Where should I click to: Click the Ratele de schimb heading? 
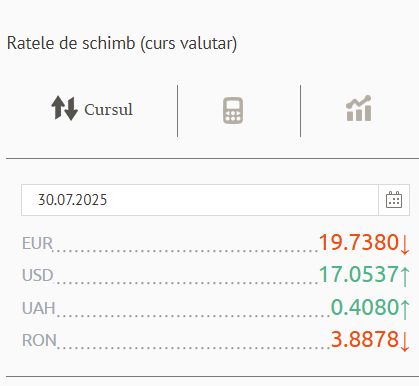coord(122,44)
